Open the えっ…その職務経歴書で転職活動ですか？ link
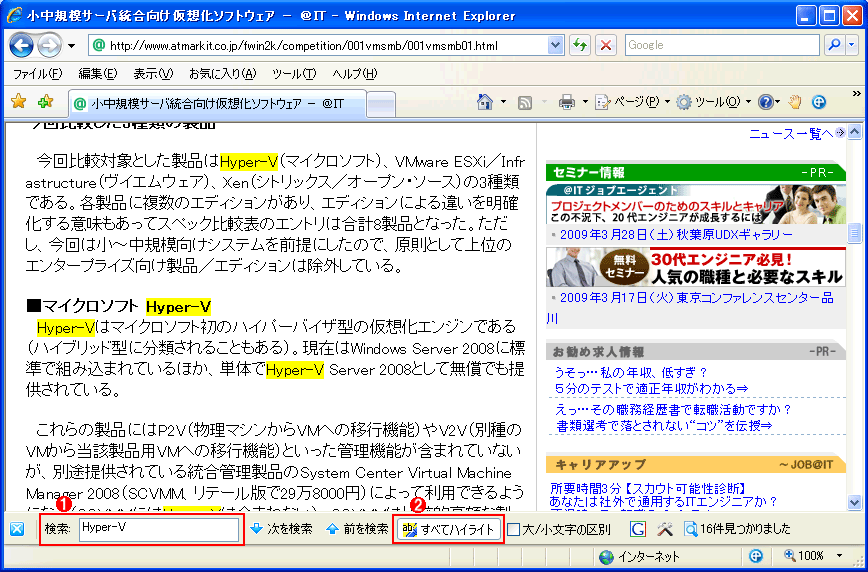 (x=673, y=410)
